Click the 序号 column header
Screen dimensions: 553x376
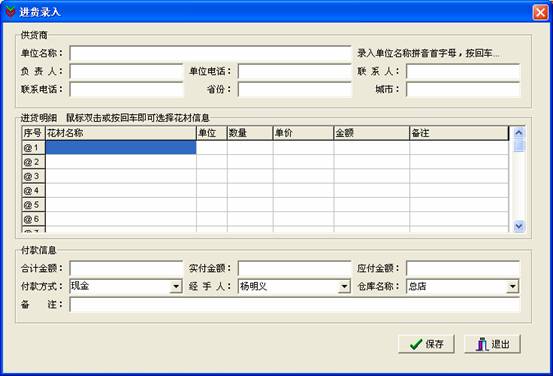pyautogui.click(x=33, y=133)
